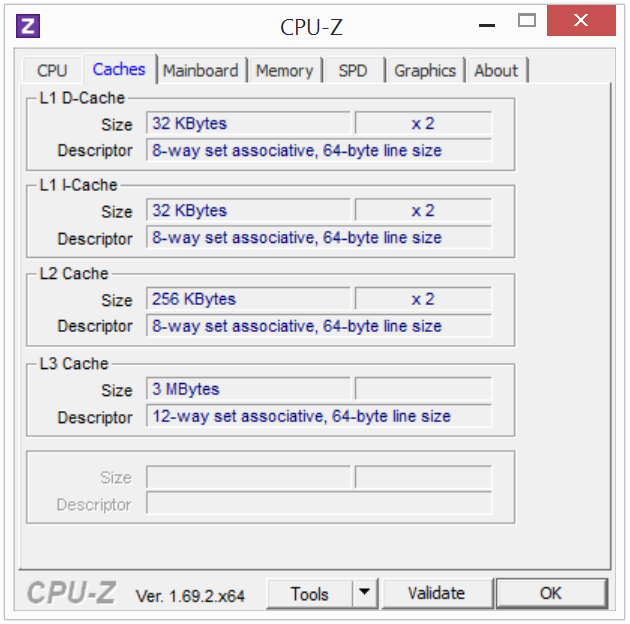Click the L2 Cache x 2 count field
The height and width of the screenshot is (624, 630).
[423, 299]
